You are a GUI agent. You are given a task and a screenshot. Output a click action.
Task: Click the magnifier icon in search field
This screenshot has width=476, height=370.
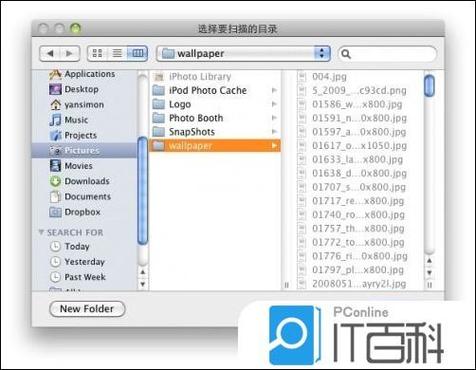point(346,54)
